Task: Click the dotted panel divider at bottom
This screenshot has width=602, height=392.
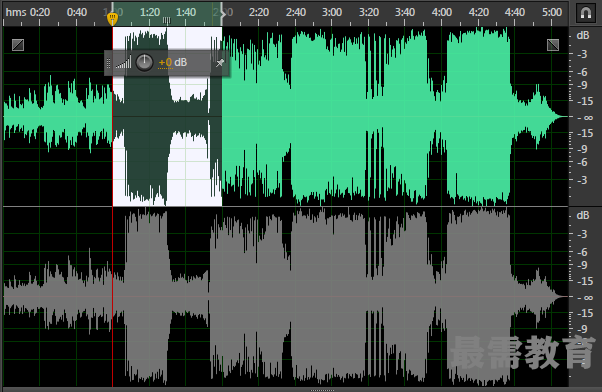Action: tap(322, 390)
